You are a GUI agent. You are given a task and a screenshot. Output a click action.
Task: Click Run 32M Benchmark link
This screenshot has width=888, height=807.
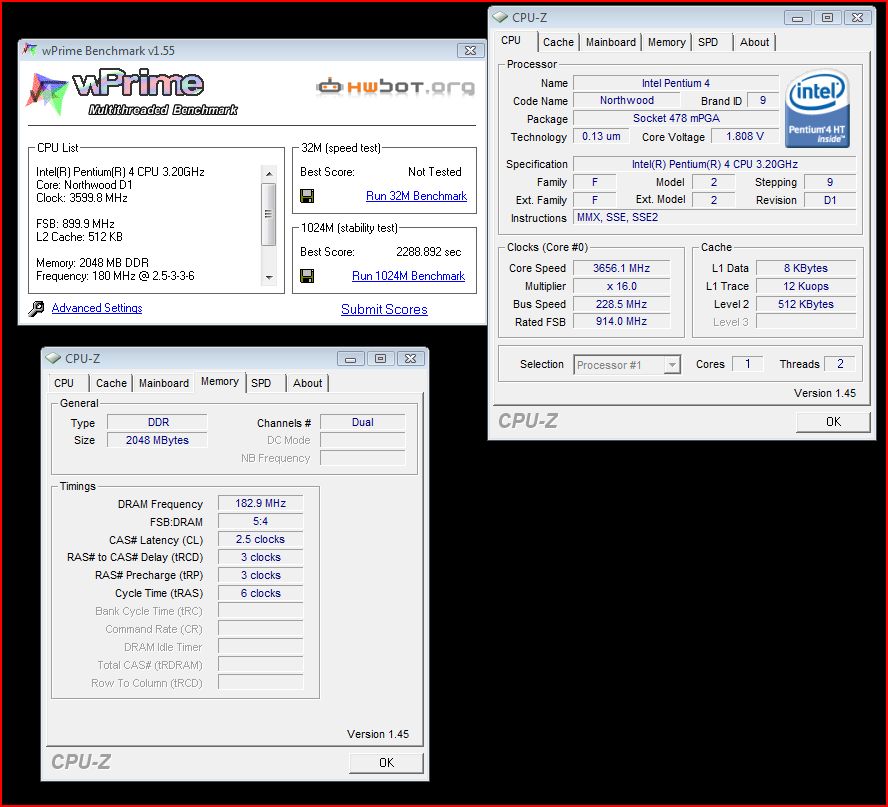(x=416, y=196)
